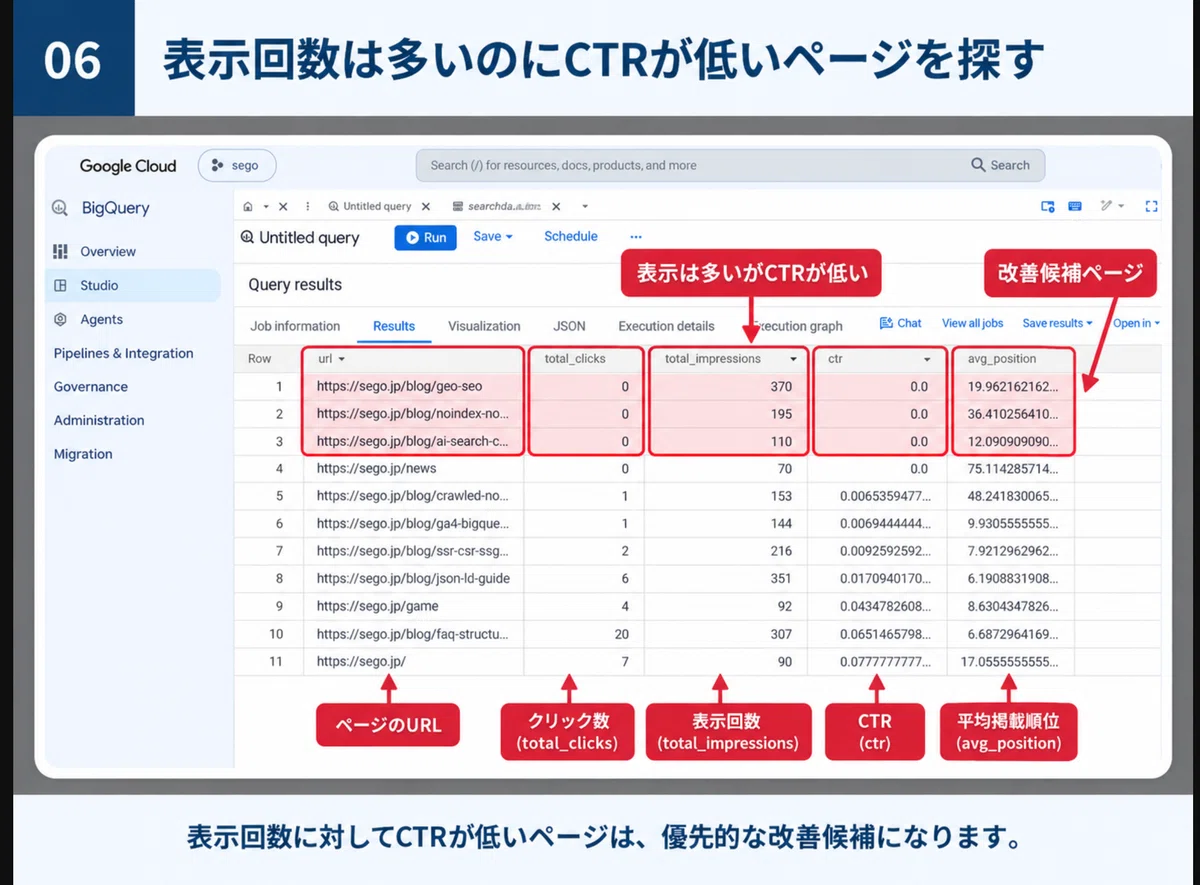Viewport: 1200px width, 885px height.
Task: Expand the Save dropdown
Action: 493,237
